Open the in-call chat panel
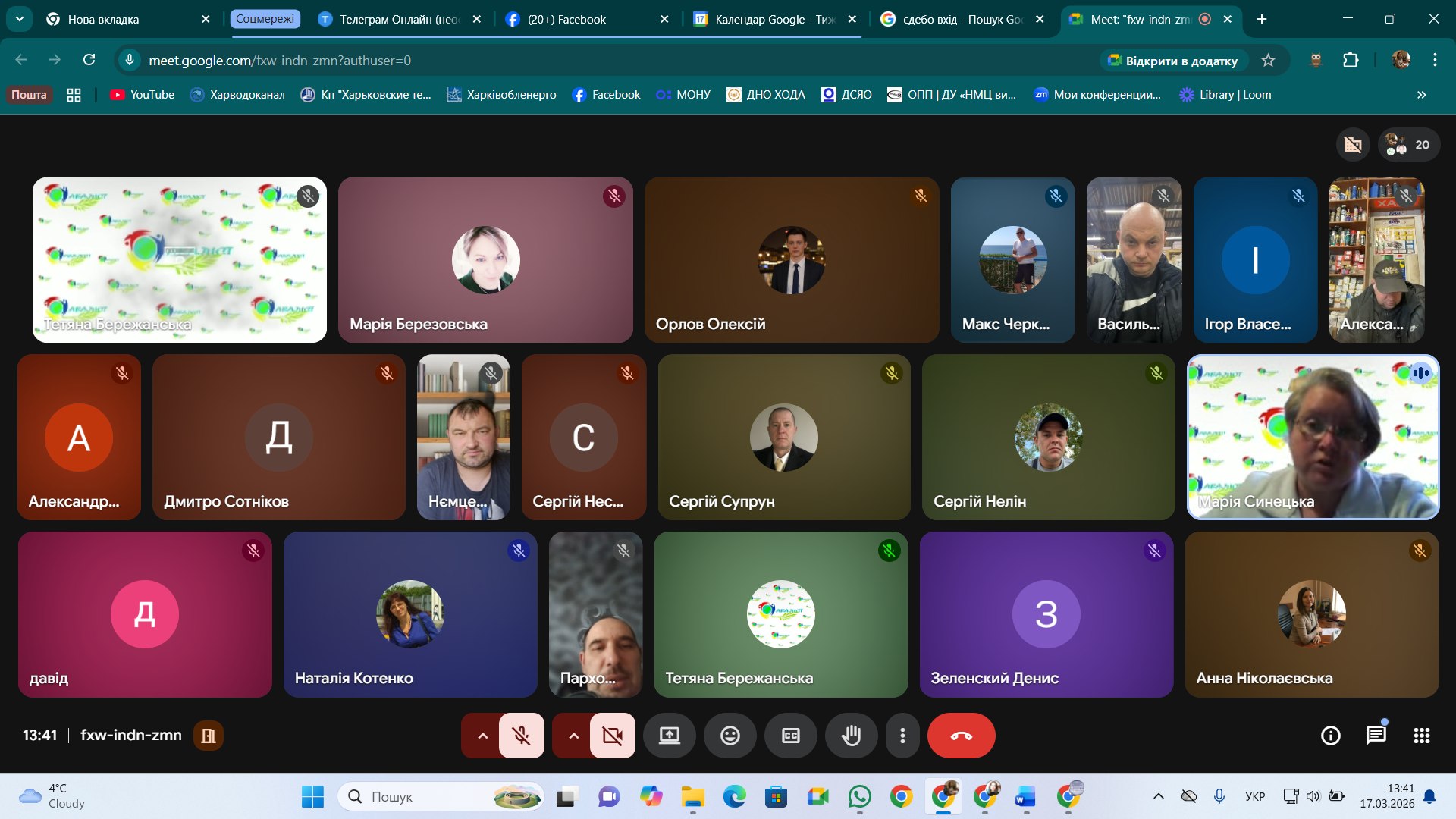1456x819 pixels. point(1376,736)
